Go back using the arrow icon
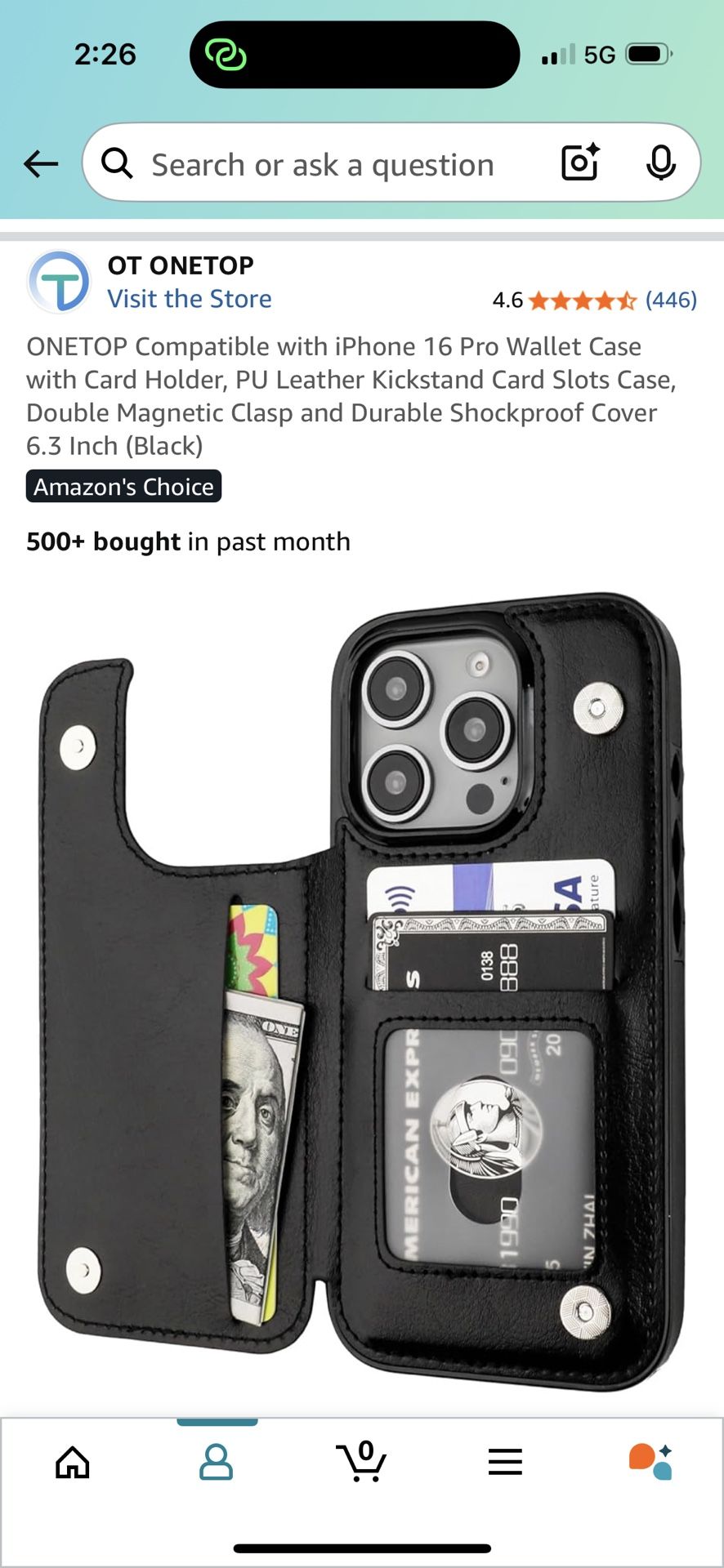This screenshot has height=1568, width=724. pyautogui.click(x=41, y=163)
